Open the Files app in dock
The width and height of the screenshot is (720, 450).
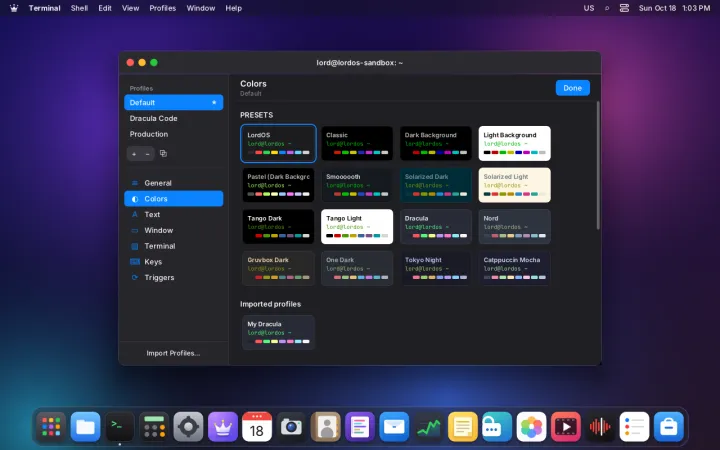tap(85, 427)
